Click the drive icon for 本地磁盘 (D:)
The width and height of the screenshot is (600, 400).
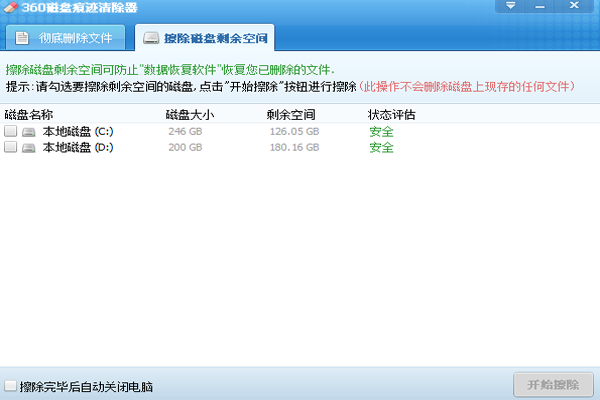pyautogui.click(x=29, y=148)
